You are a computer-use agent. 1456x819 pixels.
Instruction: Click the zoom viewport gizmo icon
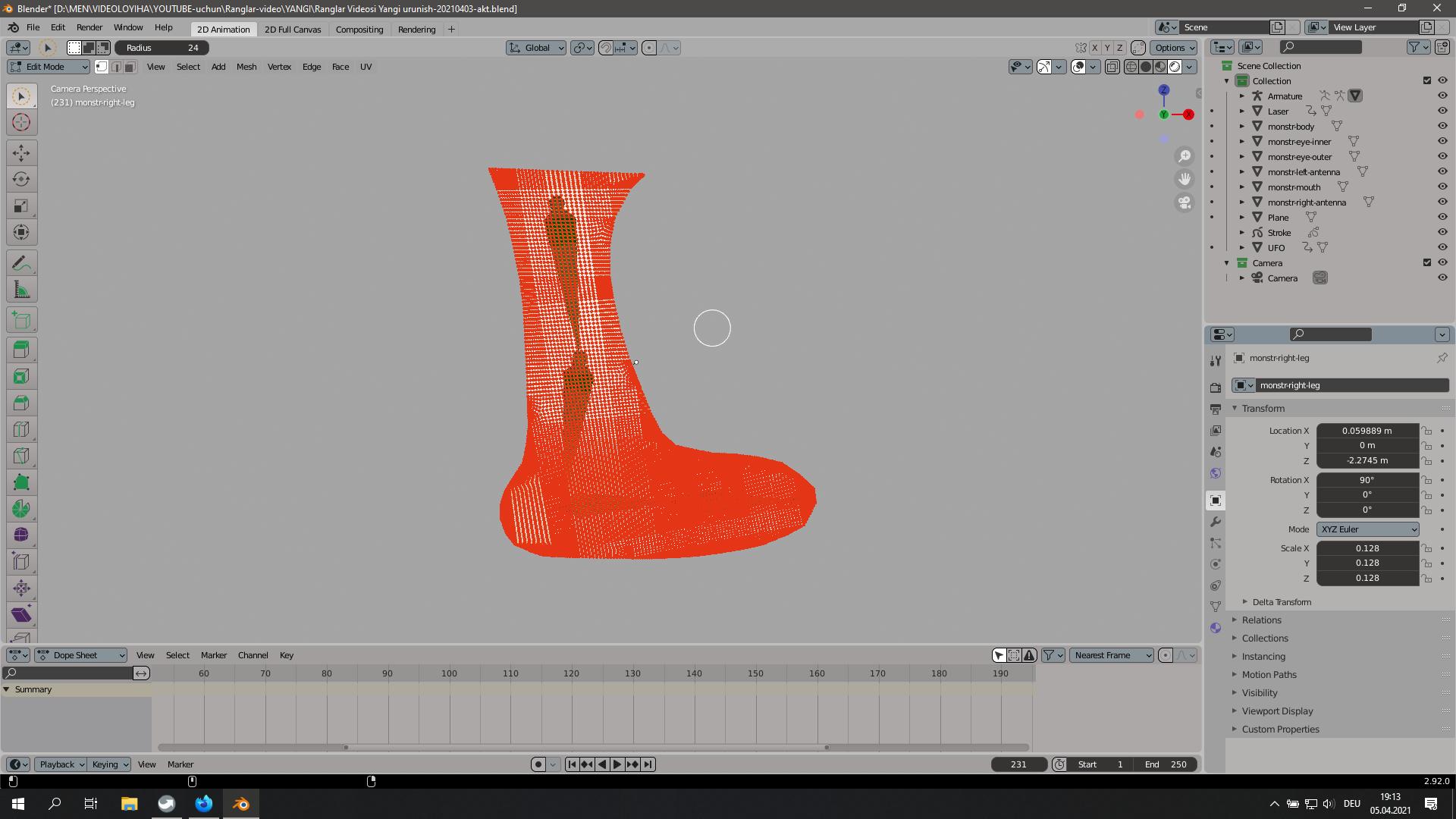click(x=1184, y=156)
